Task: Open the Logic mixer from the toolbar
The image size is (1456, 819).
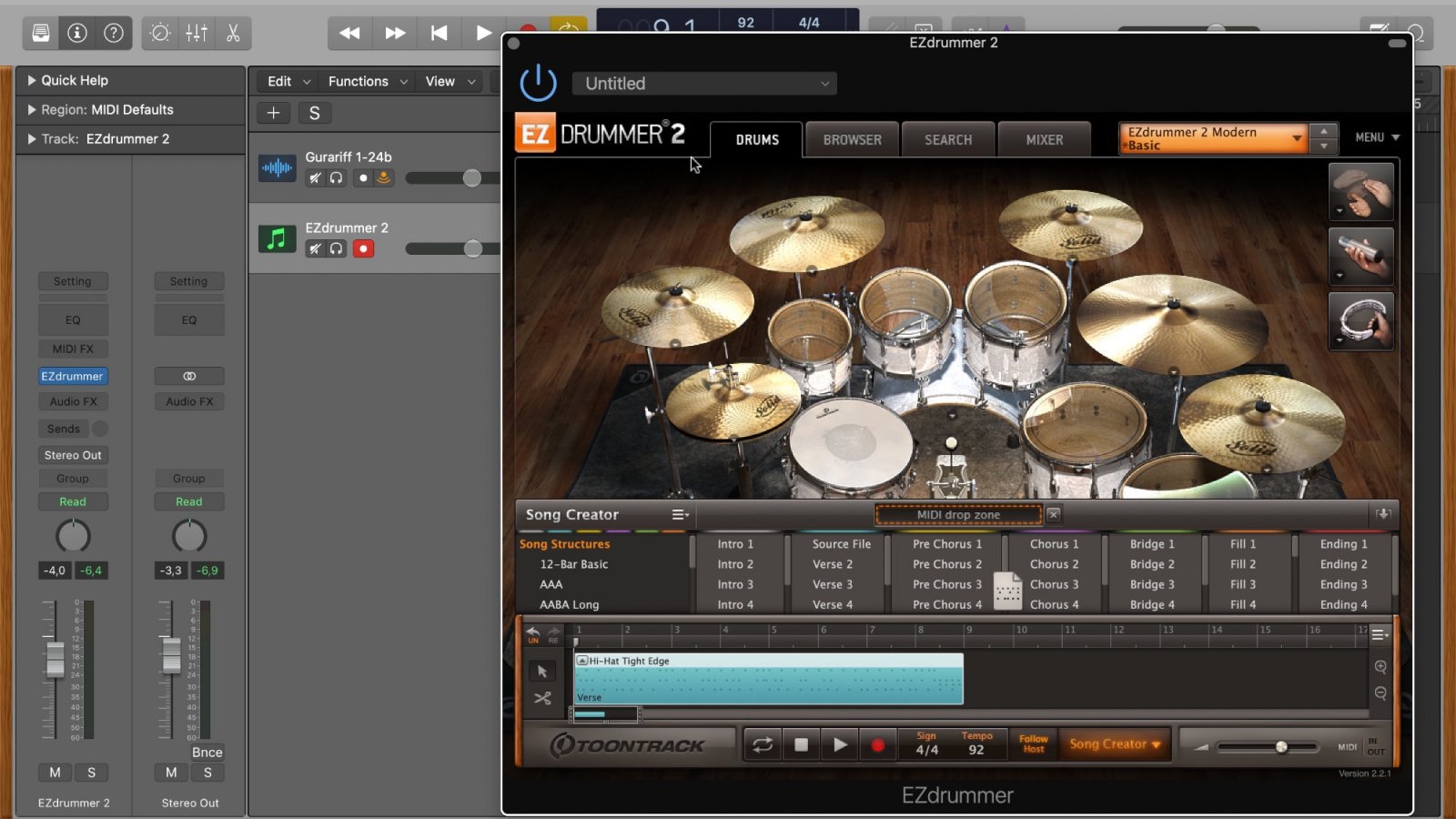Action: coord(197,34)
